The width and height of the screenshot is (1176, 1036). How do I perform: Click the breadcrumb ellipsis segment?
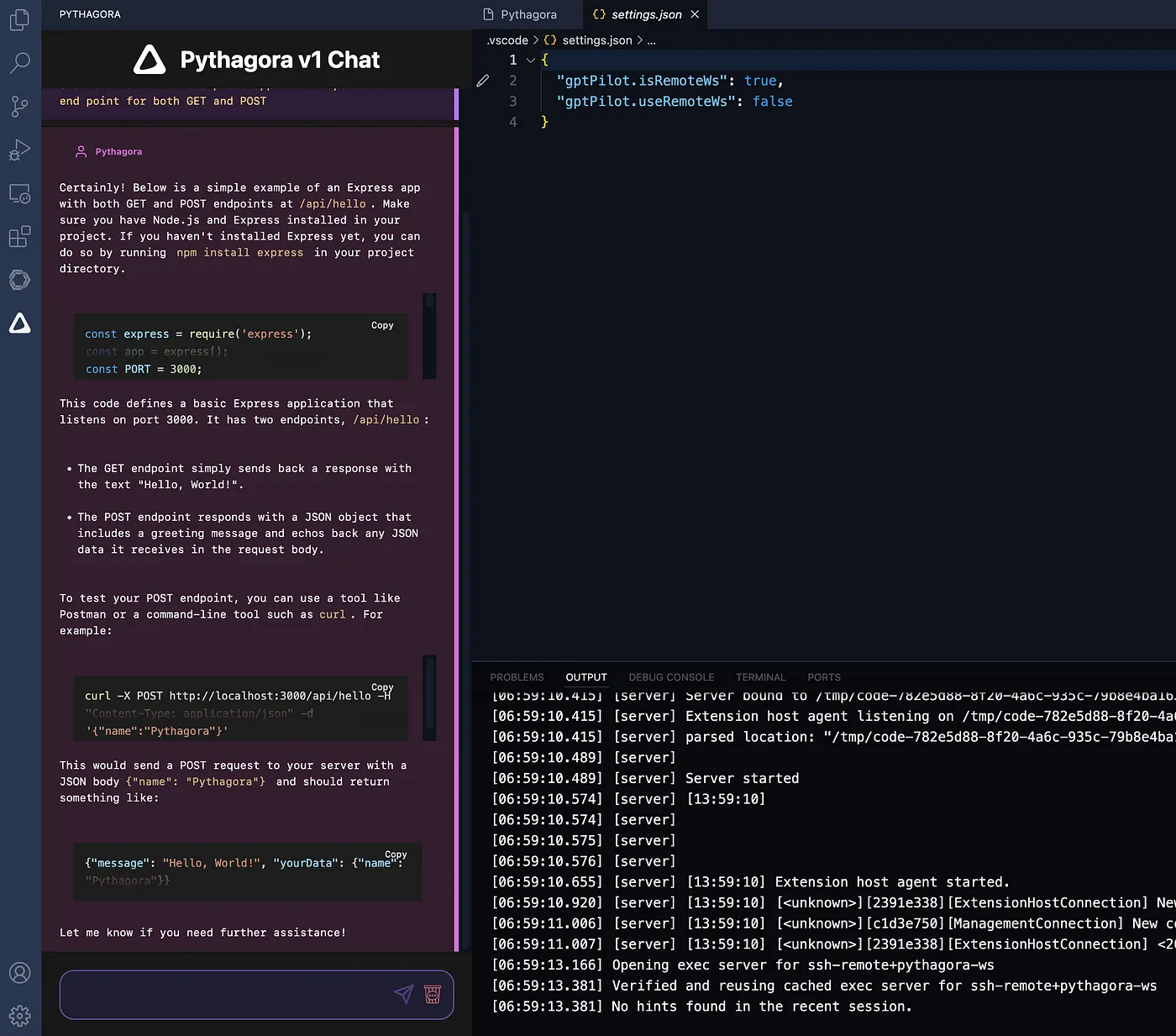[652, 40]
